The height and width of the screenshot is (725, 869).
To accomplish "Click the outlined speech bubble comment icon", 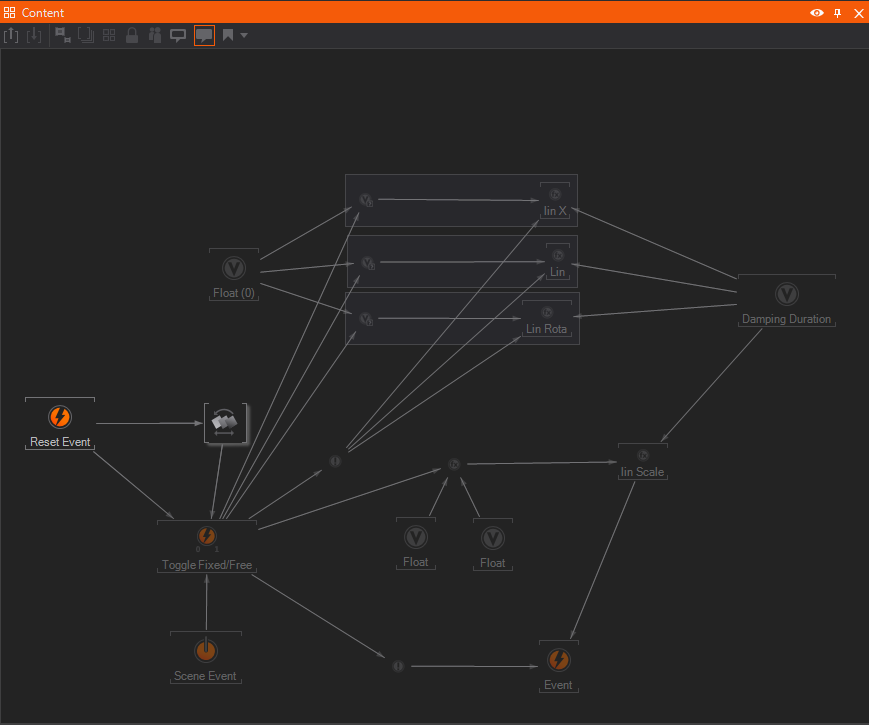I will [179, 35].
